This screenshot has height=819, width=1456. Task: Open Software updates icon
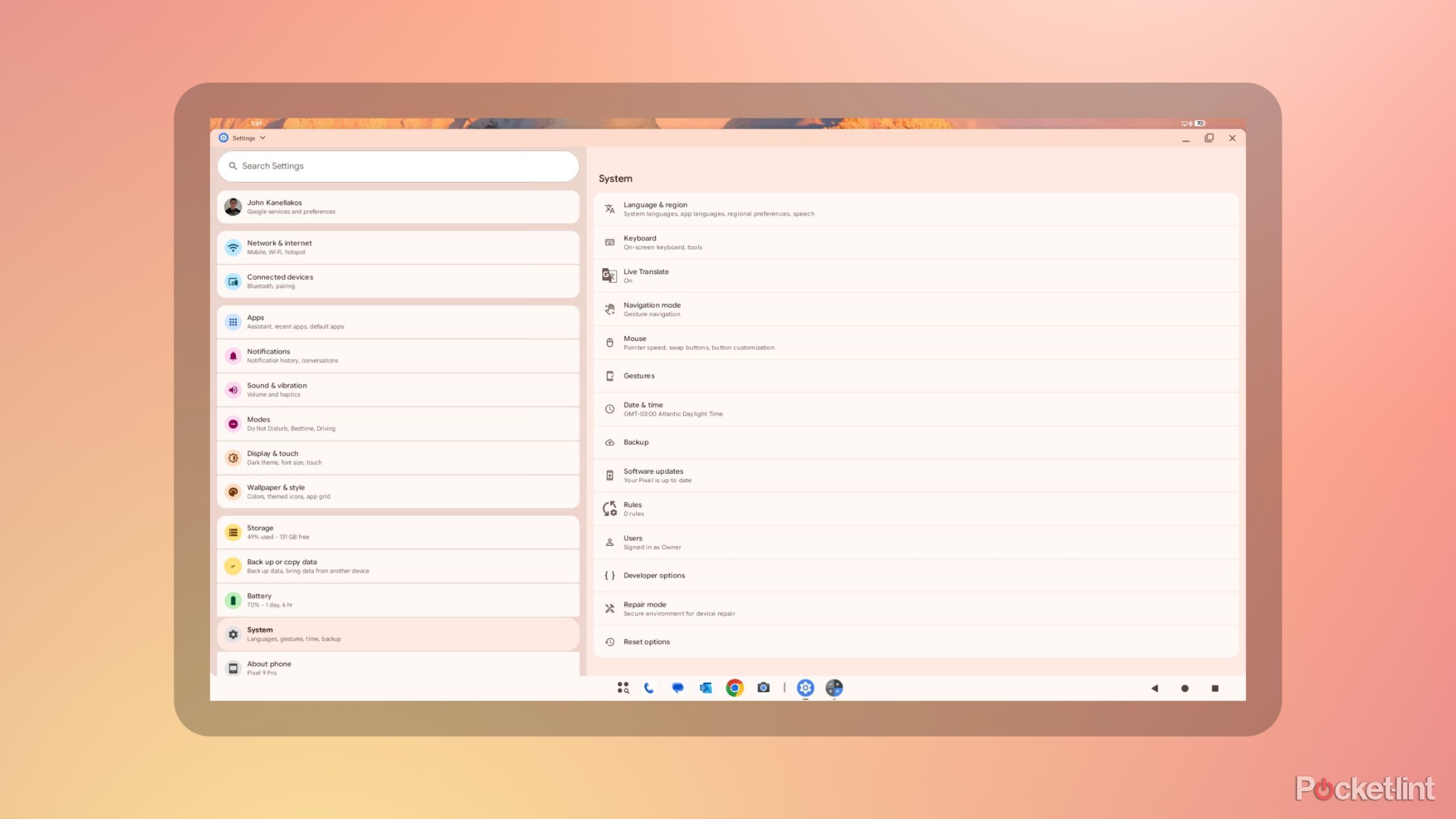click(x=610, y=475)
